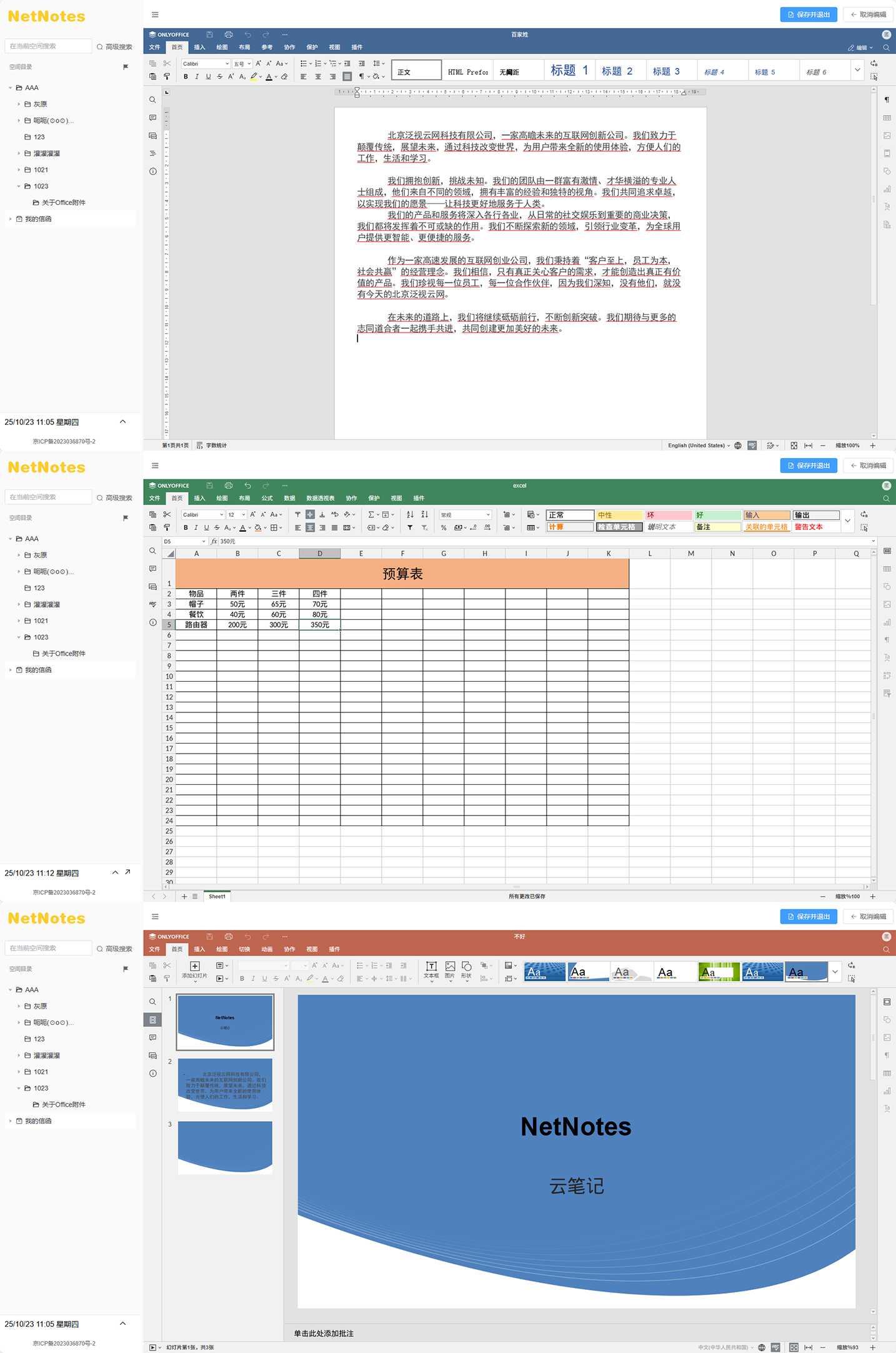Open word count (字数统计) in document status bar
The width and height of the screenshot is (896, 1353).
pos(212,446)
